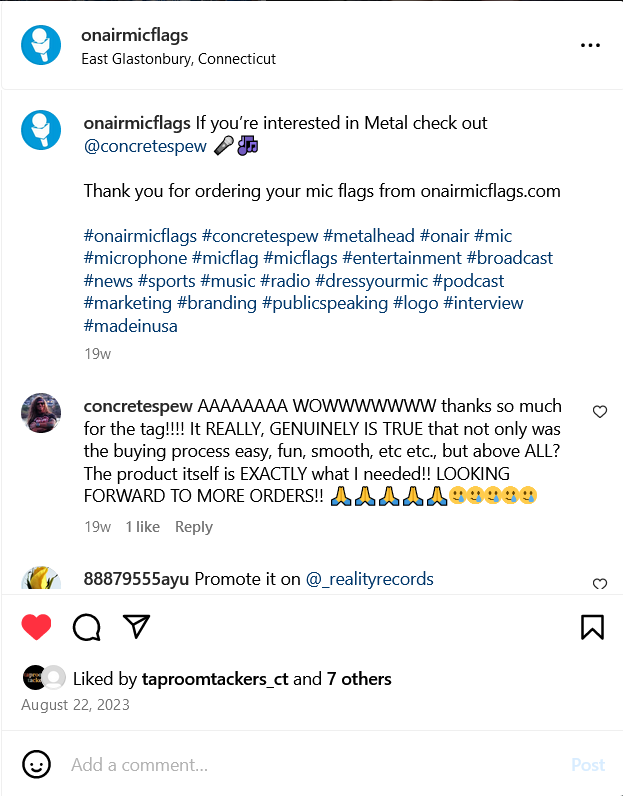View the 1 like count on comment
Screen dimensions: 623x796
pyautogui.click(x=142, y=527)
